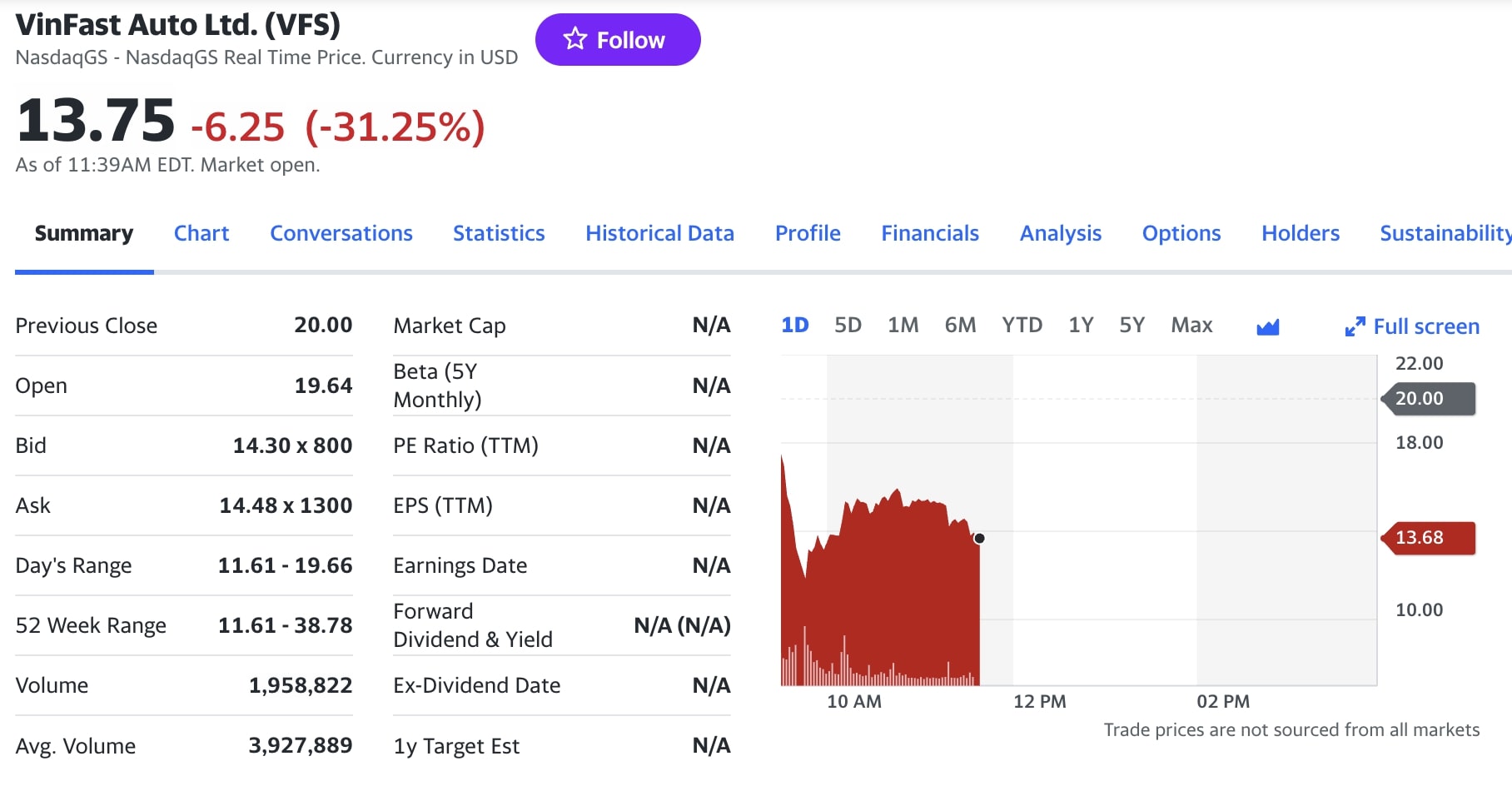
Task: Open the Historical Data tab
Action: pyautogui.click(x=659, y=233)
